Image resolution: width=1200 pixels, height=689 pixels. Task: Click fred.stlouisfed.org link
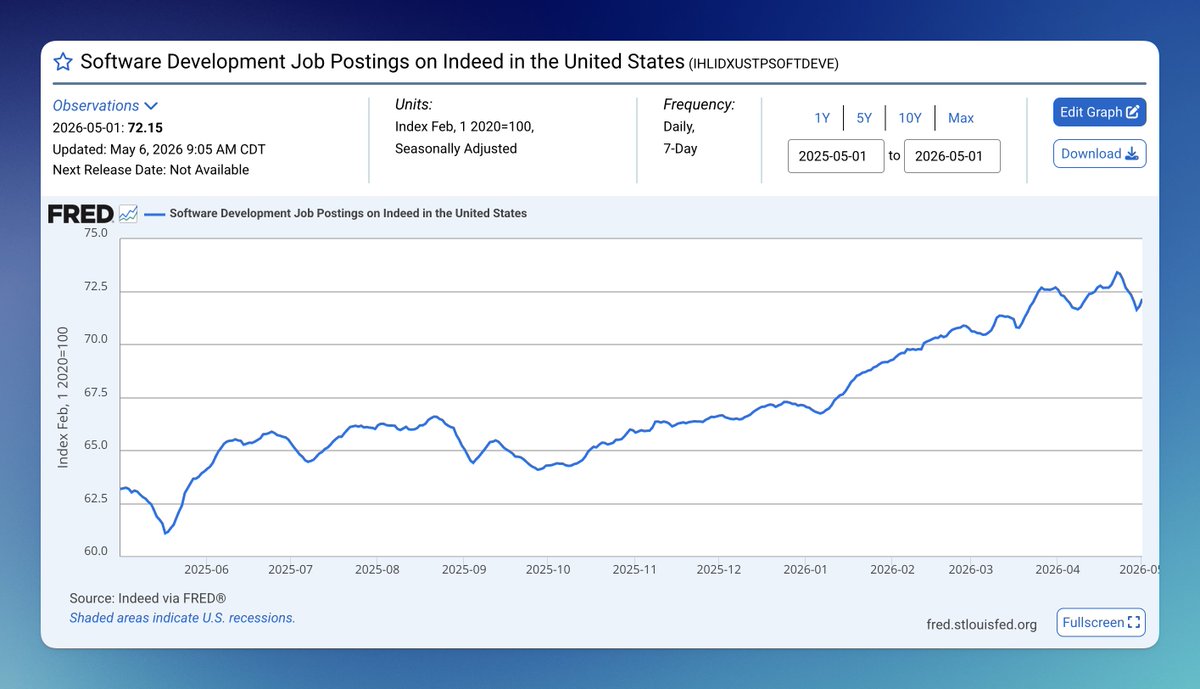(x=982, y=624)
